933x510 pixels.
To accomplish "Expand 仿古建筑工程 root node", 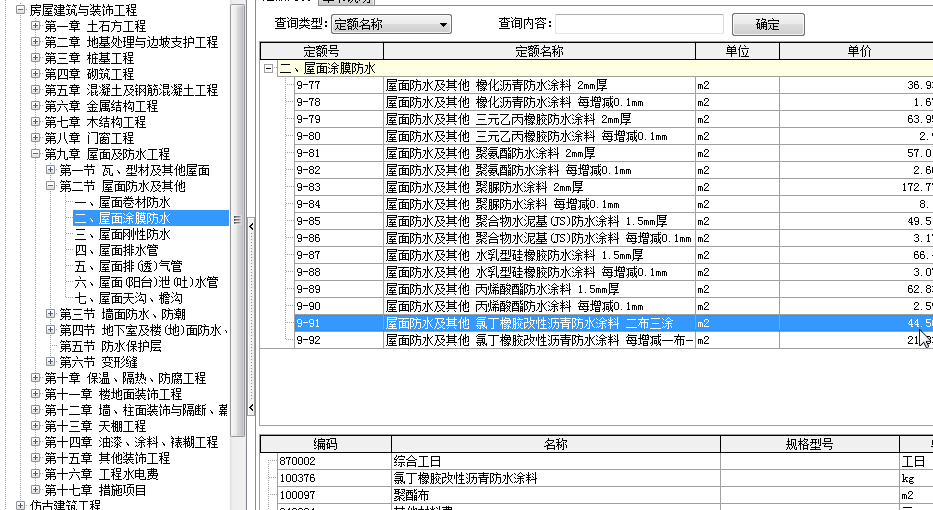I will pos(20,505).
